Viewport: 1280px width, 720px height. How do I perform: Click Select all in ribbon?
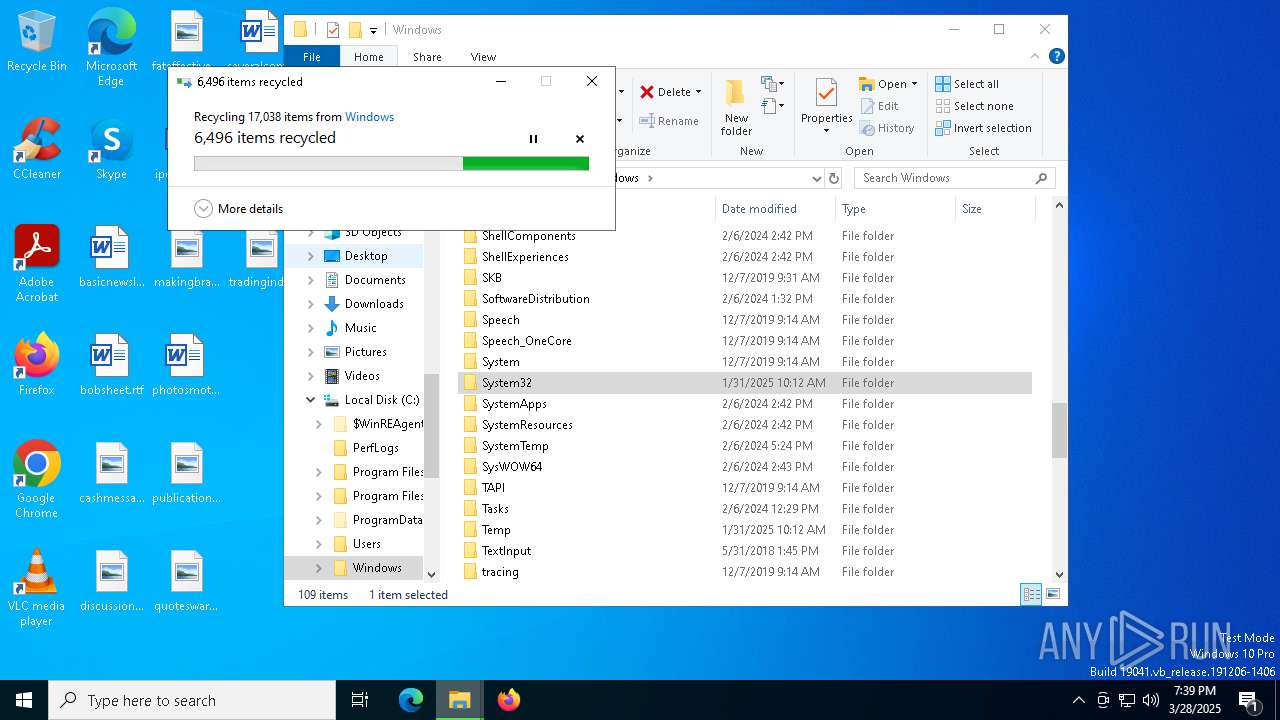967,84
